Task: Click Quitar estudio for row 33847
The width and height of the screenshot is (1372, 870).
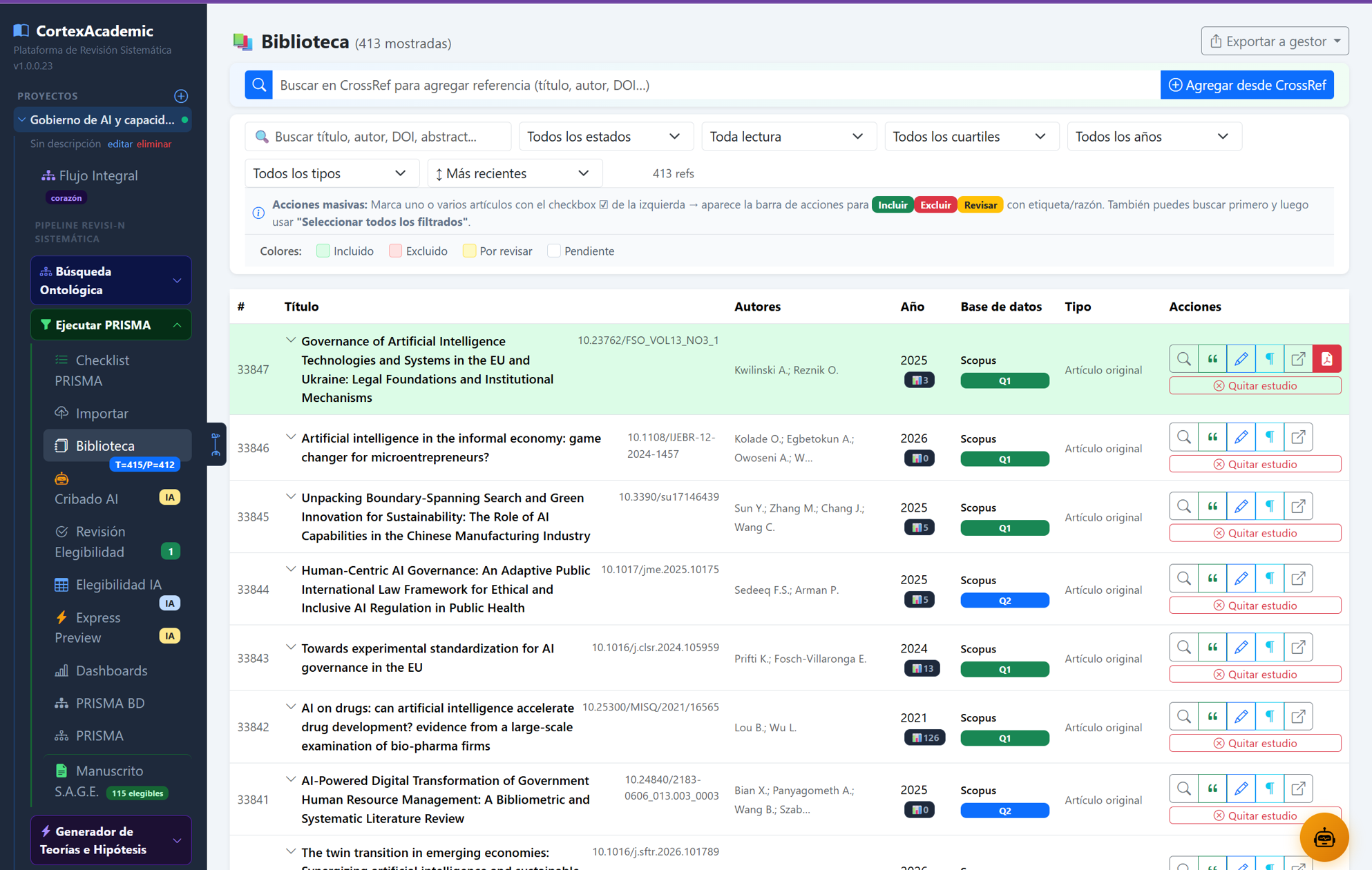Action: 1255,385
